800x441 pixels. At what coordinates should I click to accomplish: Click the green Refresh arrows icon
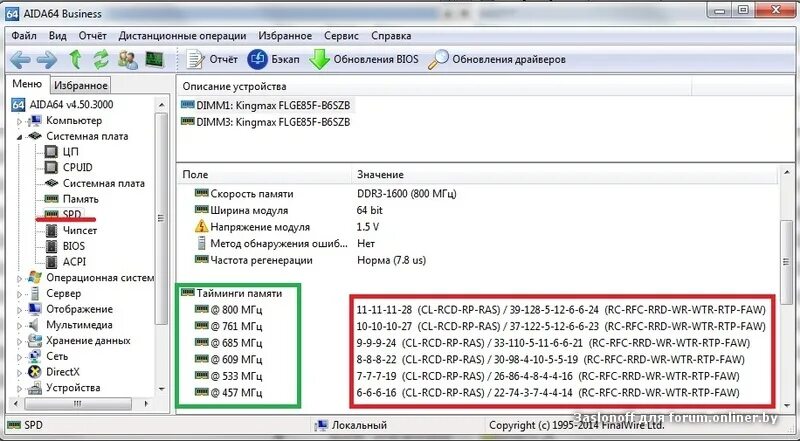[x=101, y=60]
